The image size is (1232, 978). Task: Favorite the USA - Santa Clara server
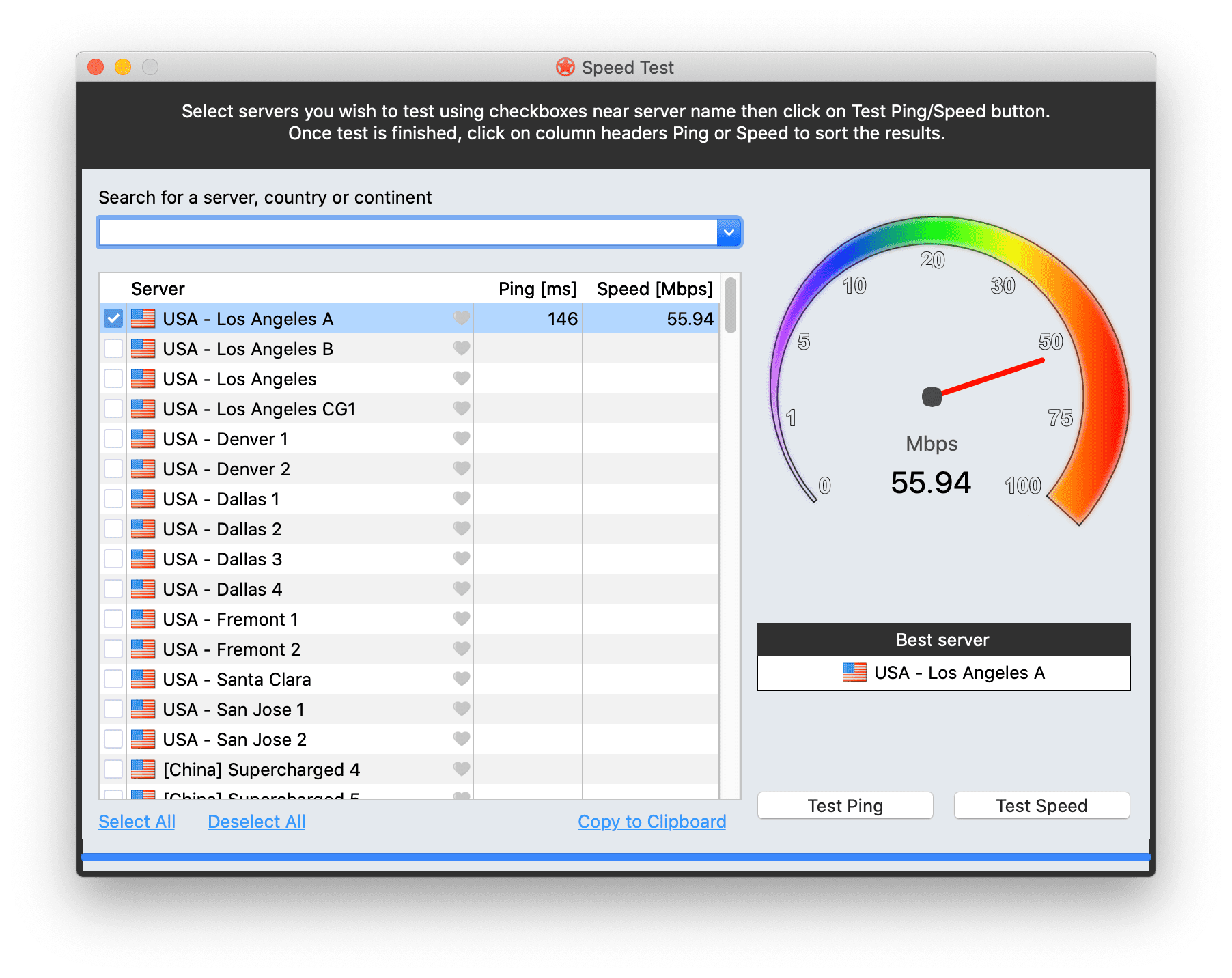click(462, 679)
